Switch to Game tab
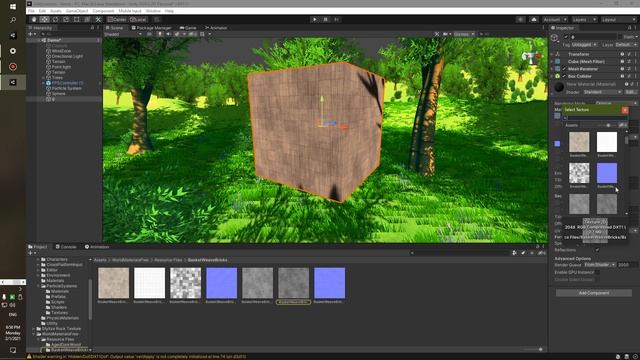The width and height of the screenshot is (640, 360). (188, 28)
